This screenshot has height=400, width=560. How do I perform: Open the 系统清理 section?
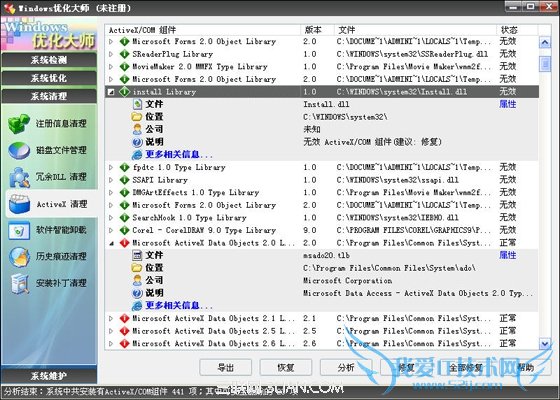coord(49,96)
